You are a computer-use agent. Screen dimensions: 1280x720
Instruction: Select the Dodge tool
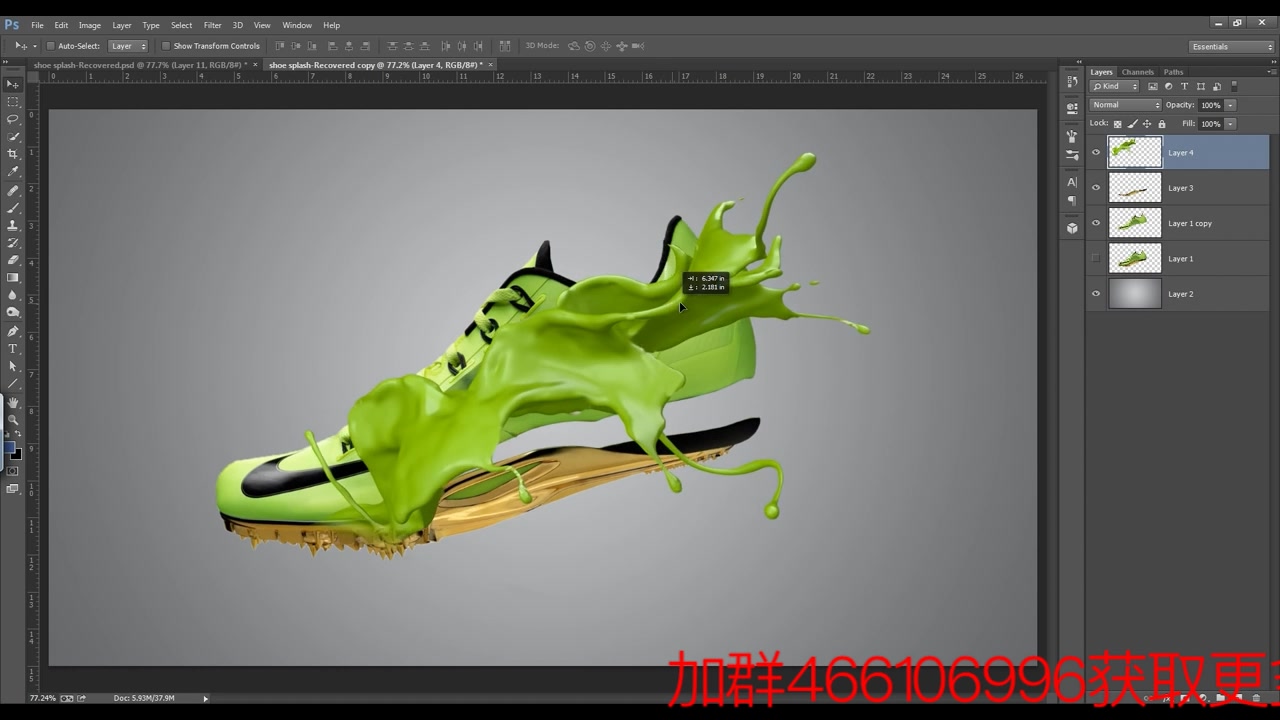tap(13, 313)
